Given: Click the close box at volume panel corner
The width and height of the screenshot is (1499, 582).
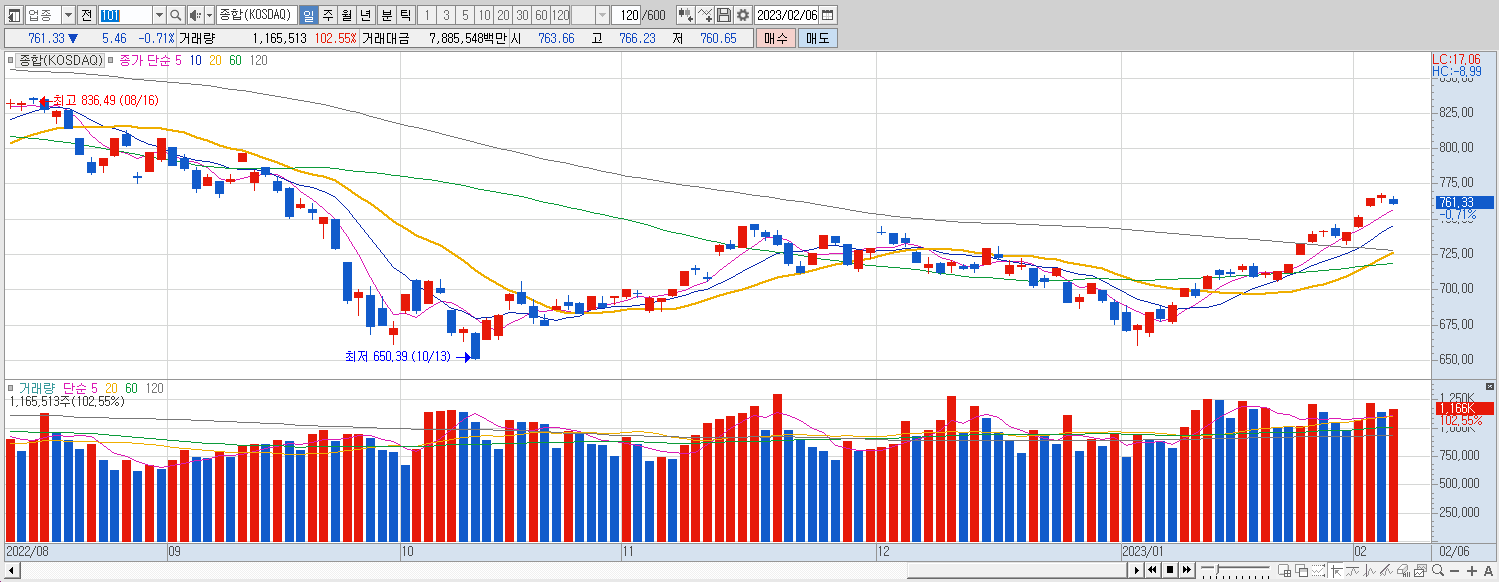Looking at the screenshot, I should coord(1490,387).
